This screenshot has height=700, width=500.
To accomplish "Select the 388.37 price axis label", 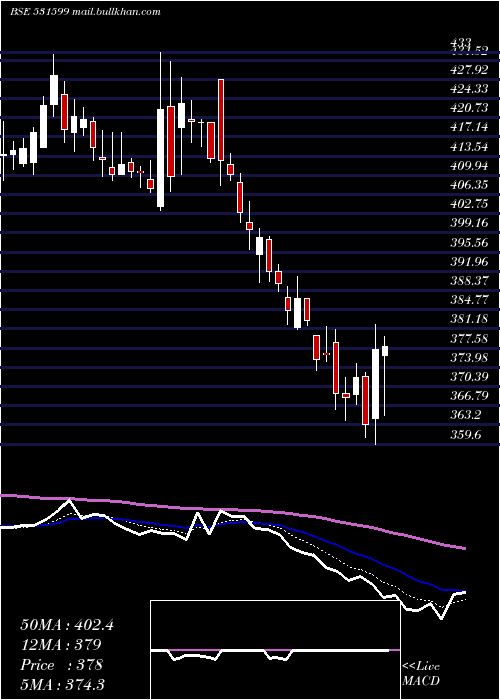I will (469, 281).
